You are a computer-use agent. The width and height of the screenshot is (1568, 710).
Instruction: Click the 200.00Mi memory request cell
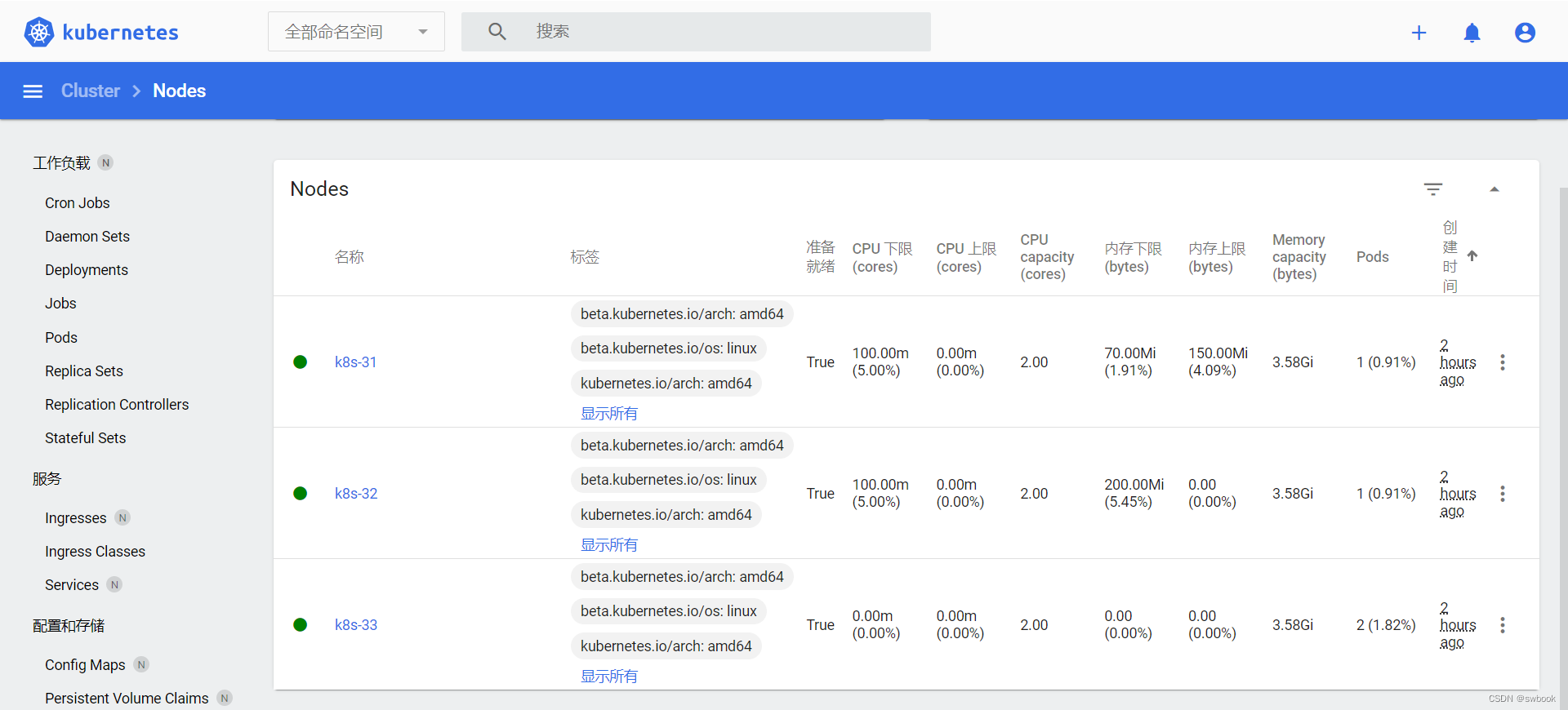coord(1134,494)
